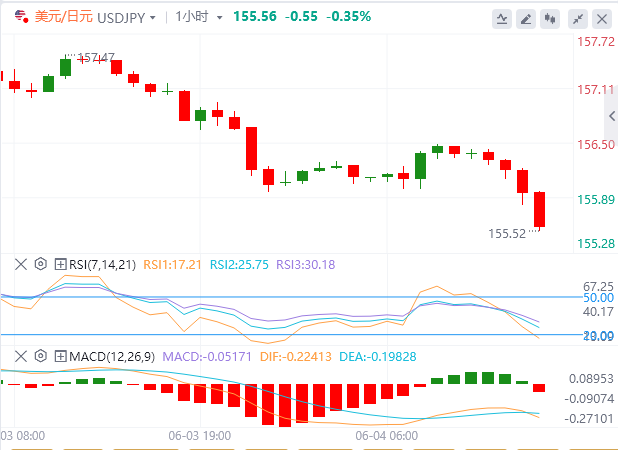
Task: Click the MACD:-0.05171 value
Action: 207,357
